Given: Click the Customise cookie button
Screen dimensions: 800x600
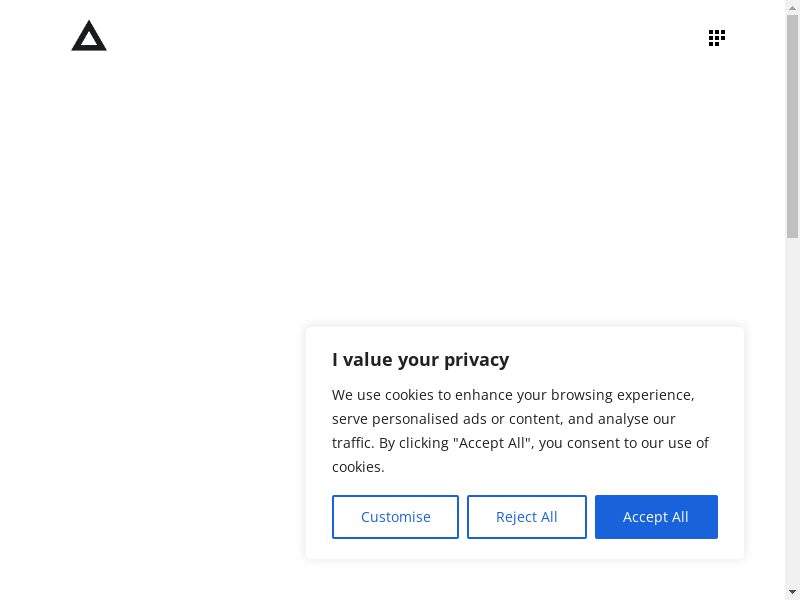Looking at the screenshot, I should (395, 517).
